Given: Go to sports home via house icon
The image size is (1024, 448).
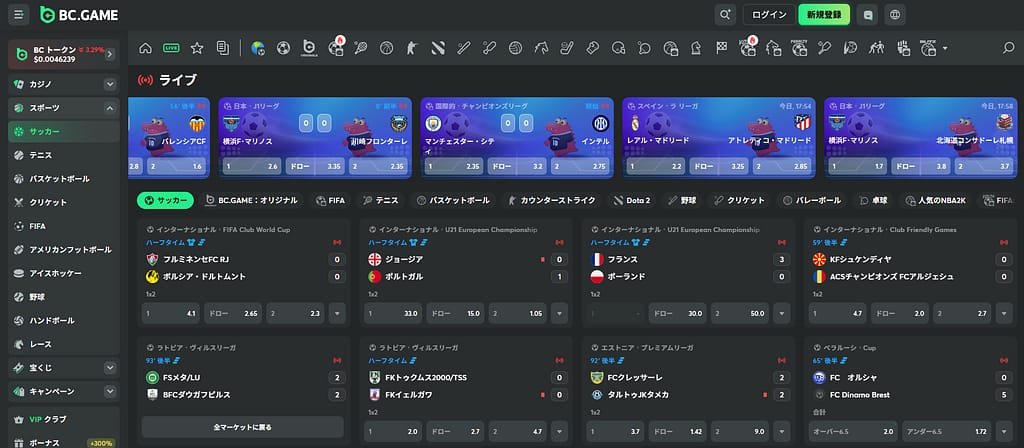Looking at the screenshot, I should [146, 48].
